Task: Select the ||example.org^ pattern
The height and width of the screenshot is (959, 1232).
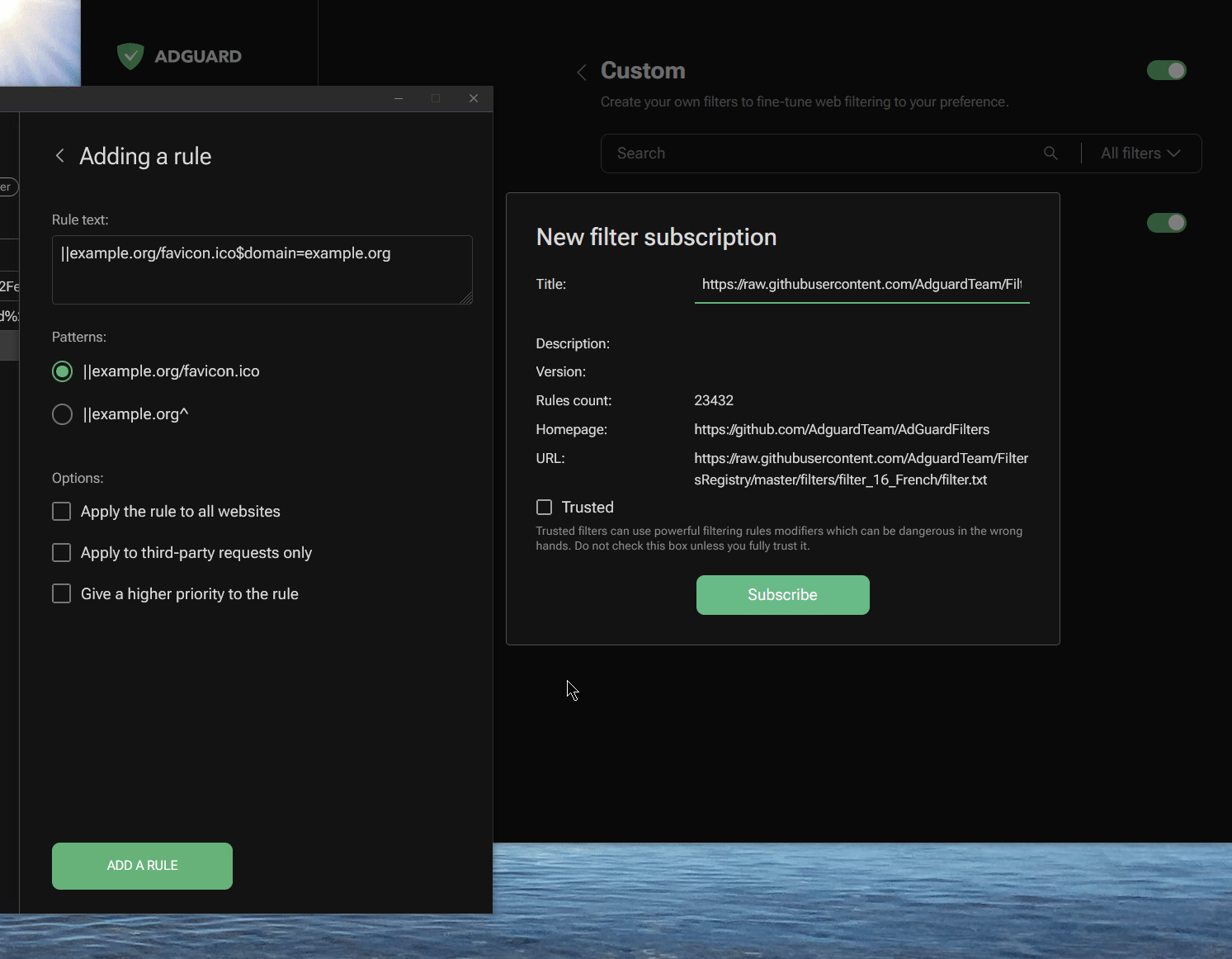Action: 62,413
